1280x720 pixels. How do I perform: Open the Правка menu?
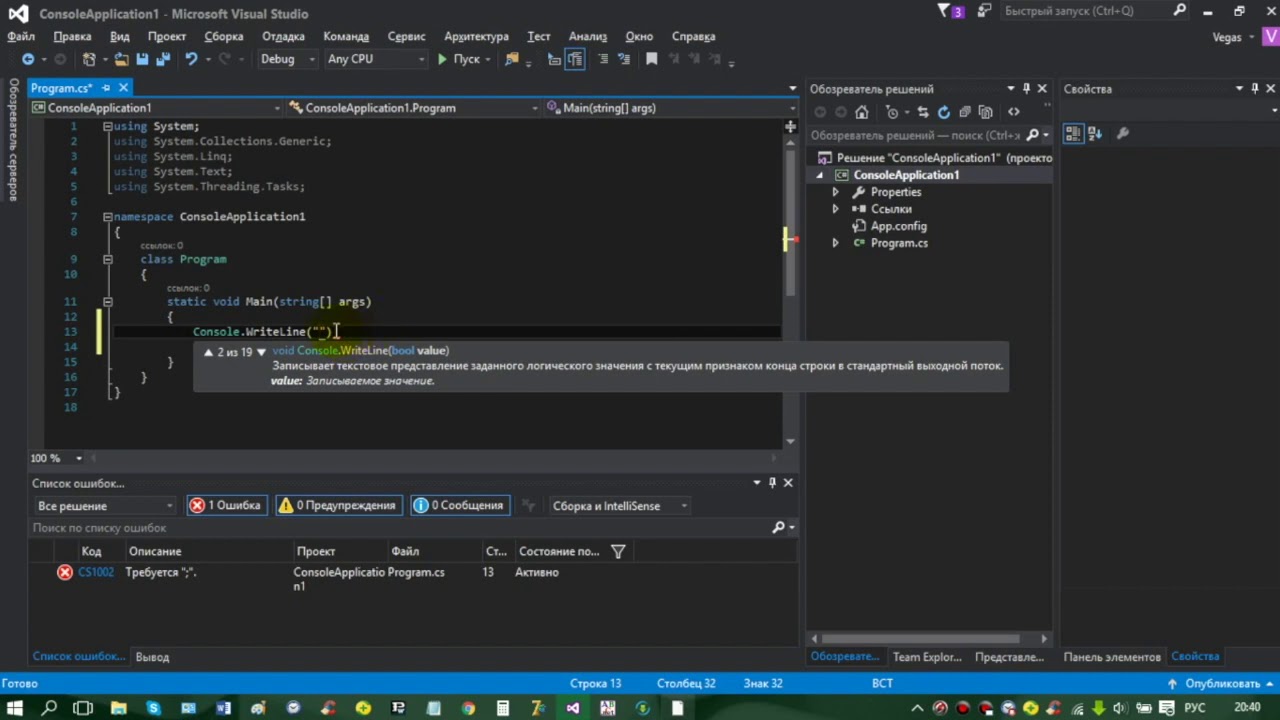72,36
